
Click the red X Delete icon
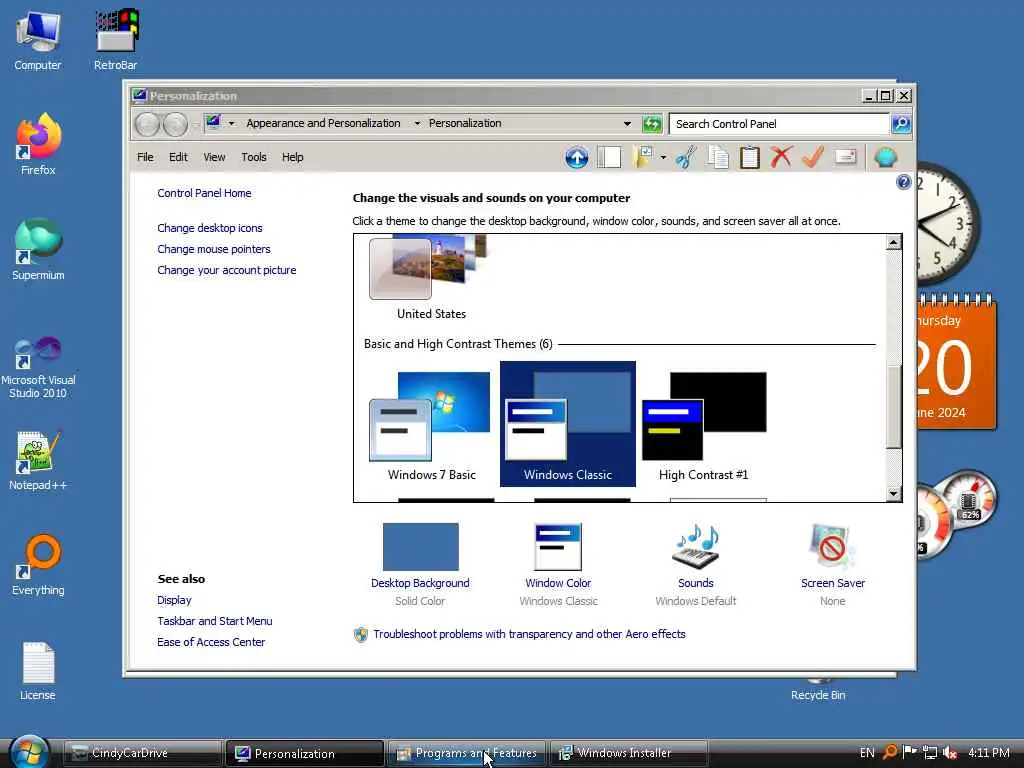tap(781, 157)
